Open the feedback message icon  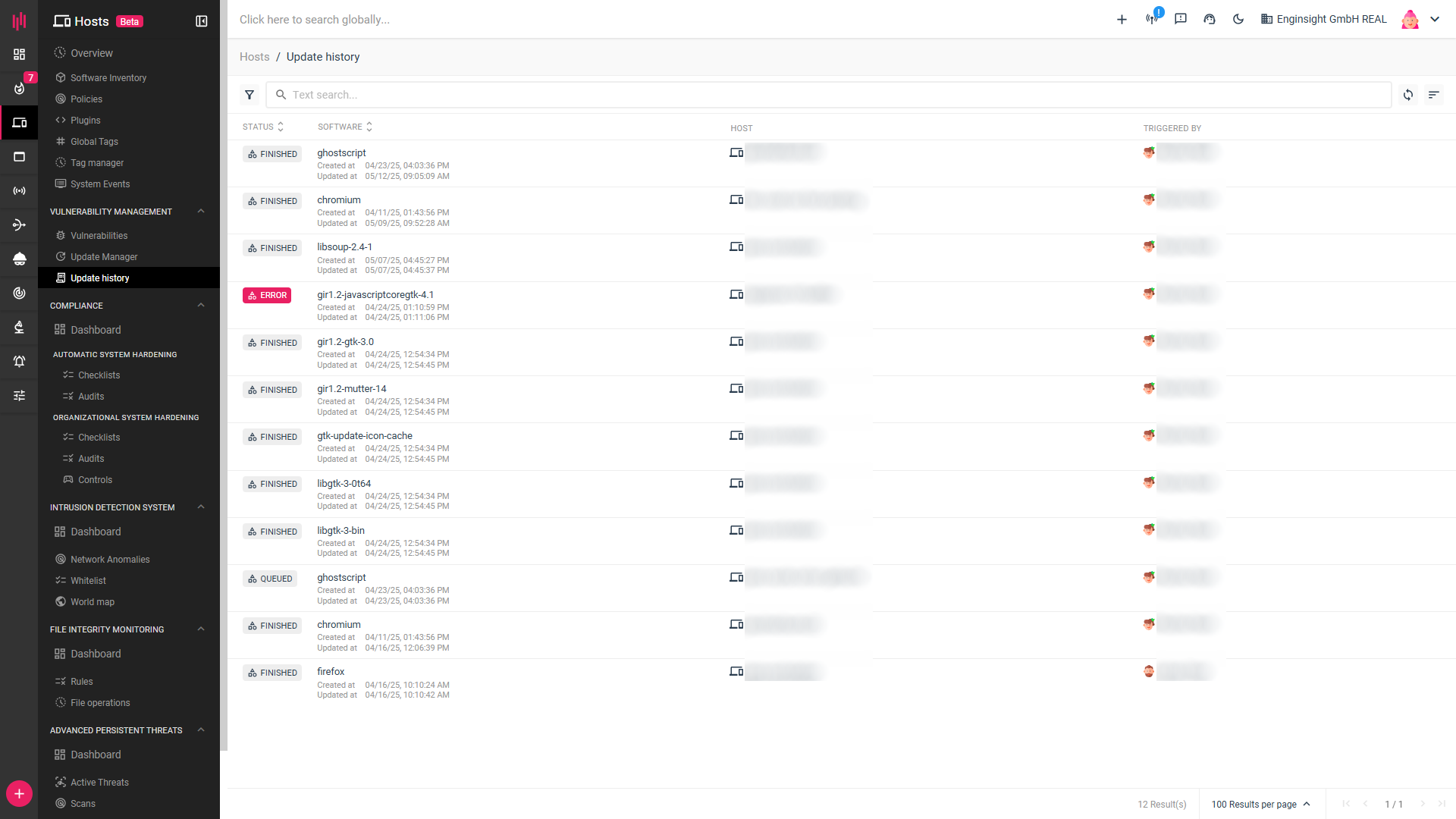(x=1181, y=19)
